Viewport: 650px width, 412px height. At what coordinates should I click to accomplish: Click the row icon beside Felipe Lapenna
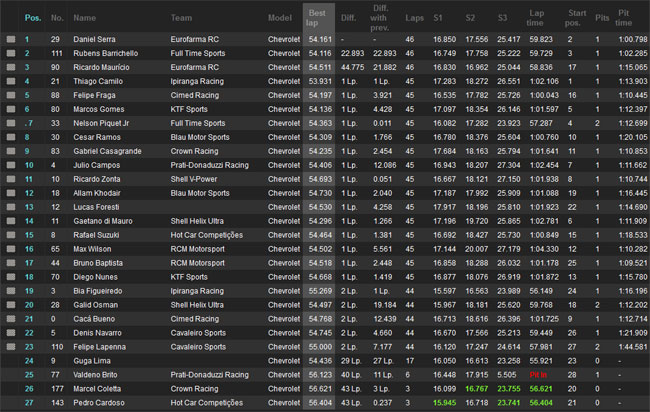[x=11, y=347]
